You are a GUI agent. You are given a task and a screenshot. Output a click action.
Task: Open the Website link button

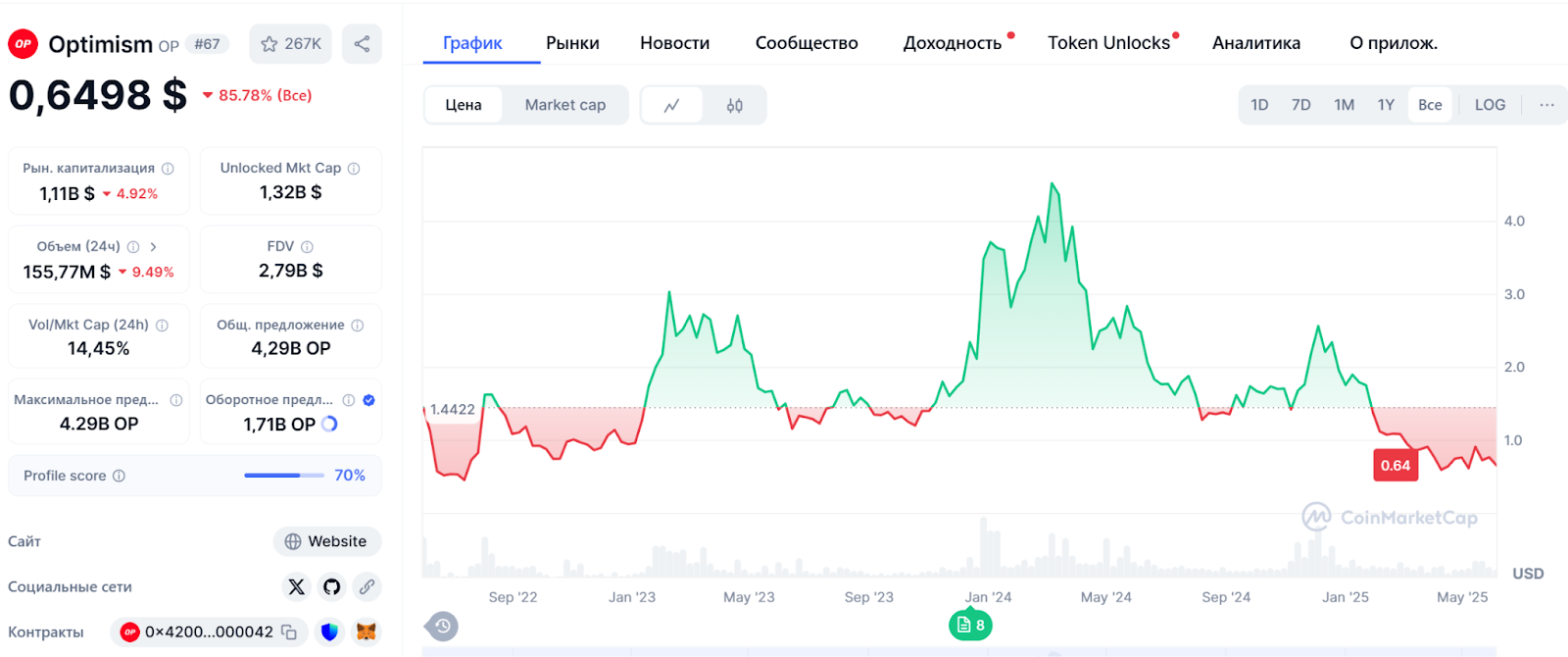[x=326, y=541]
